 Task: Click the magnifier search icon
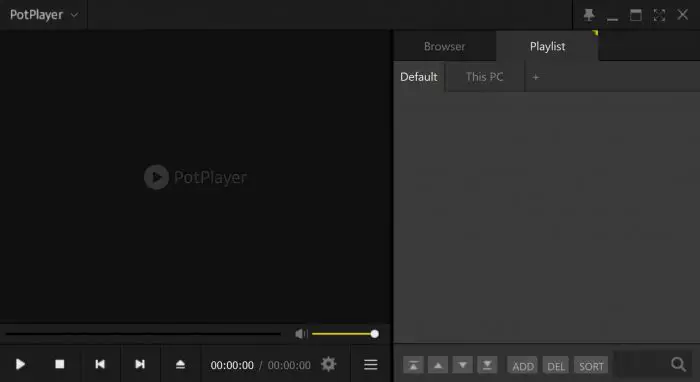tap(679, 365)
